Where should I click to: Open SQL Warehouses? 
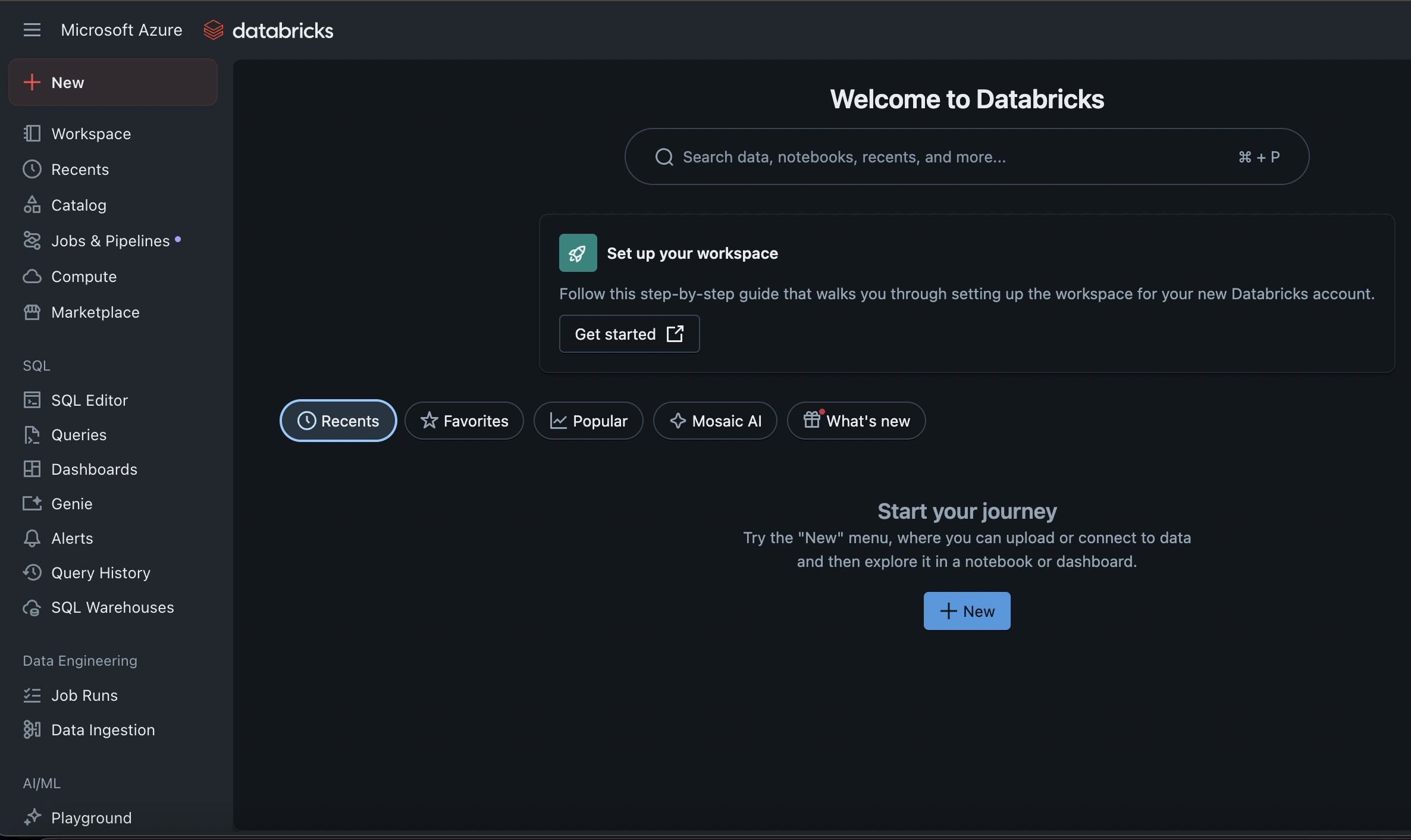tap(113, 607)
